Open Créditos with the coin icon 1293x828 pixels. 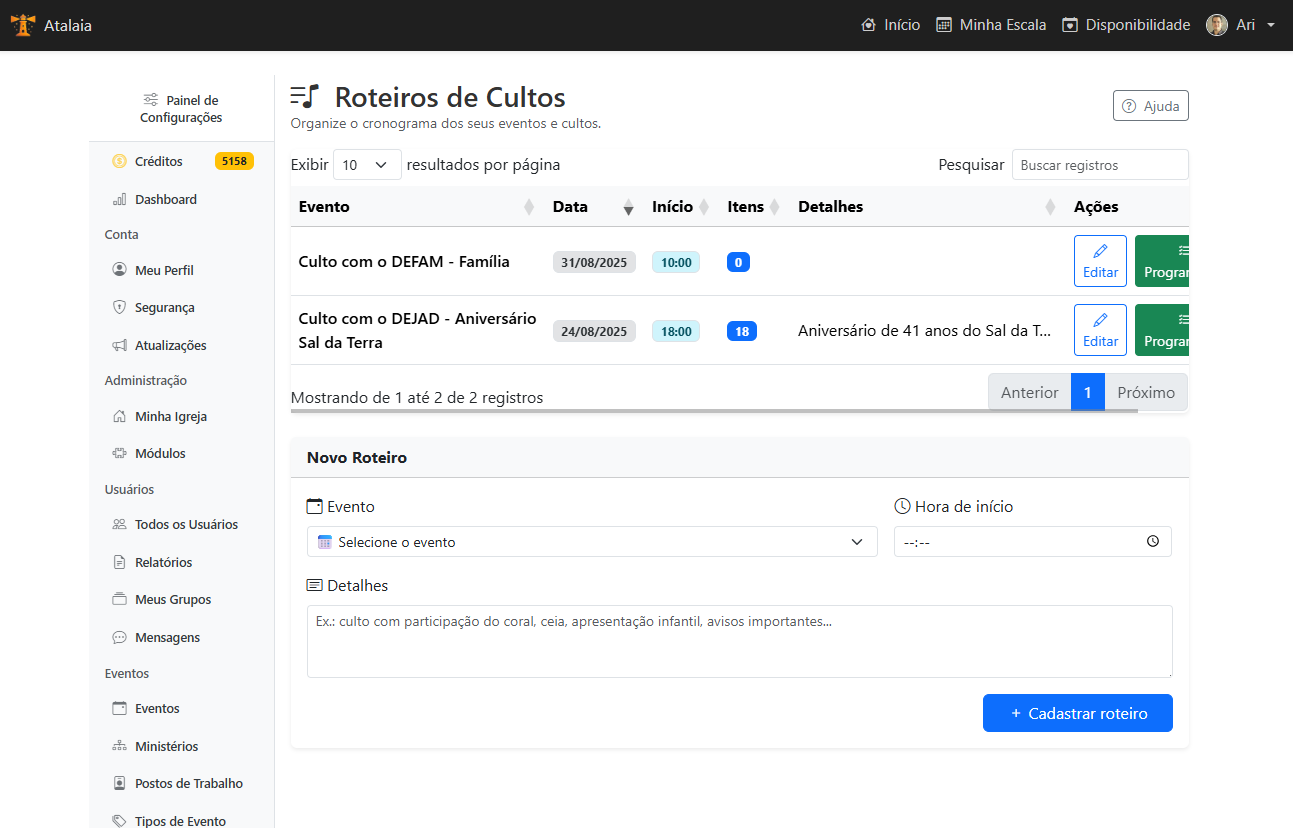pos(158,161)
